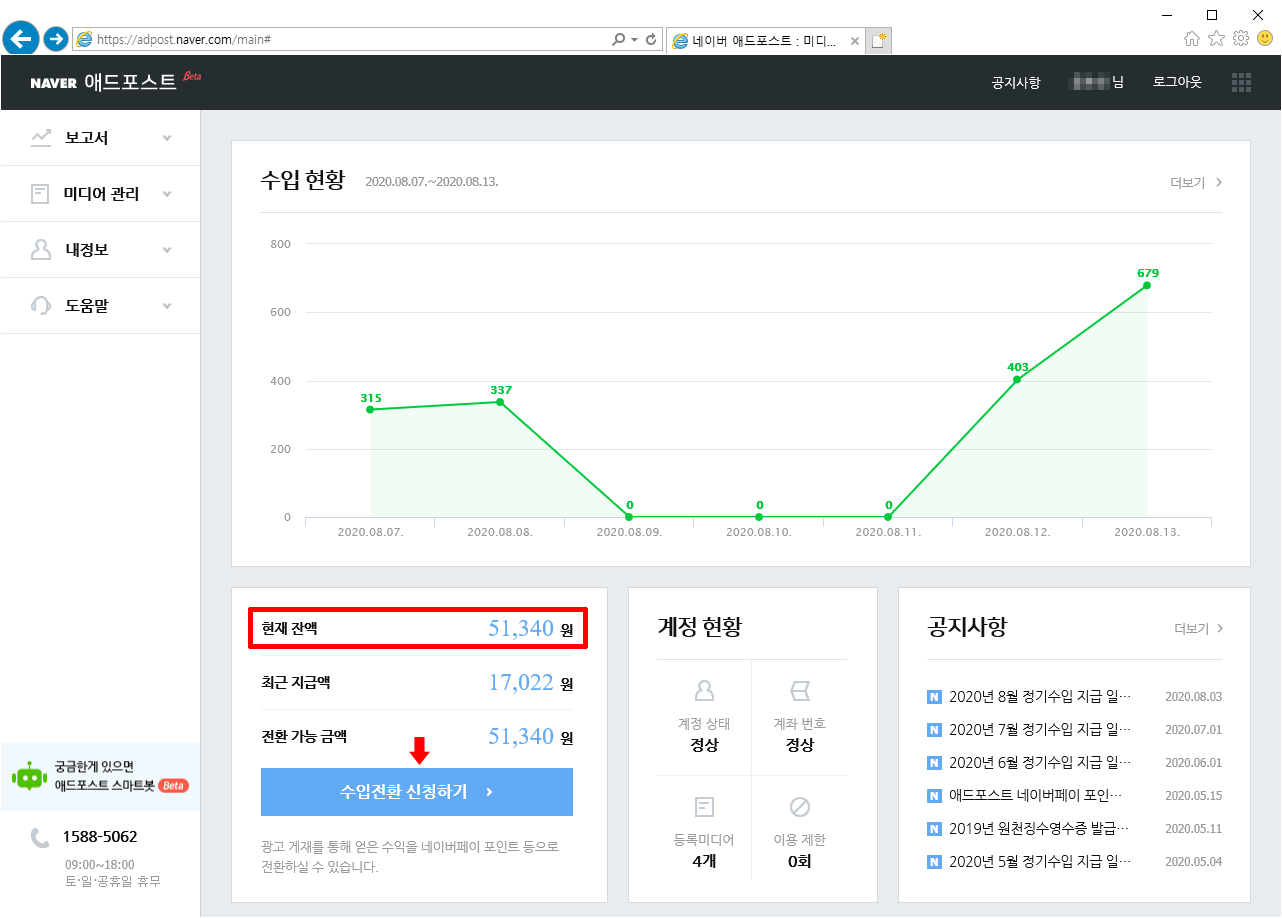Expand the 보고서 menu chevron
1282x918 pixels.
pos(167,138)
